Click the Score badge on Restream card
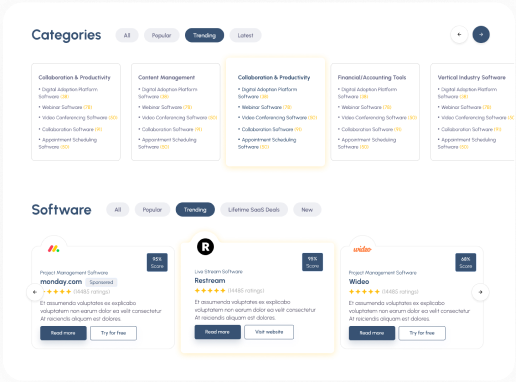 [312, 262]
